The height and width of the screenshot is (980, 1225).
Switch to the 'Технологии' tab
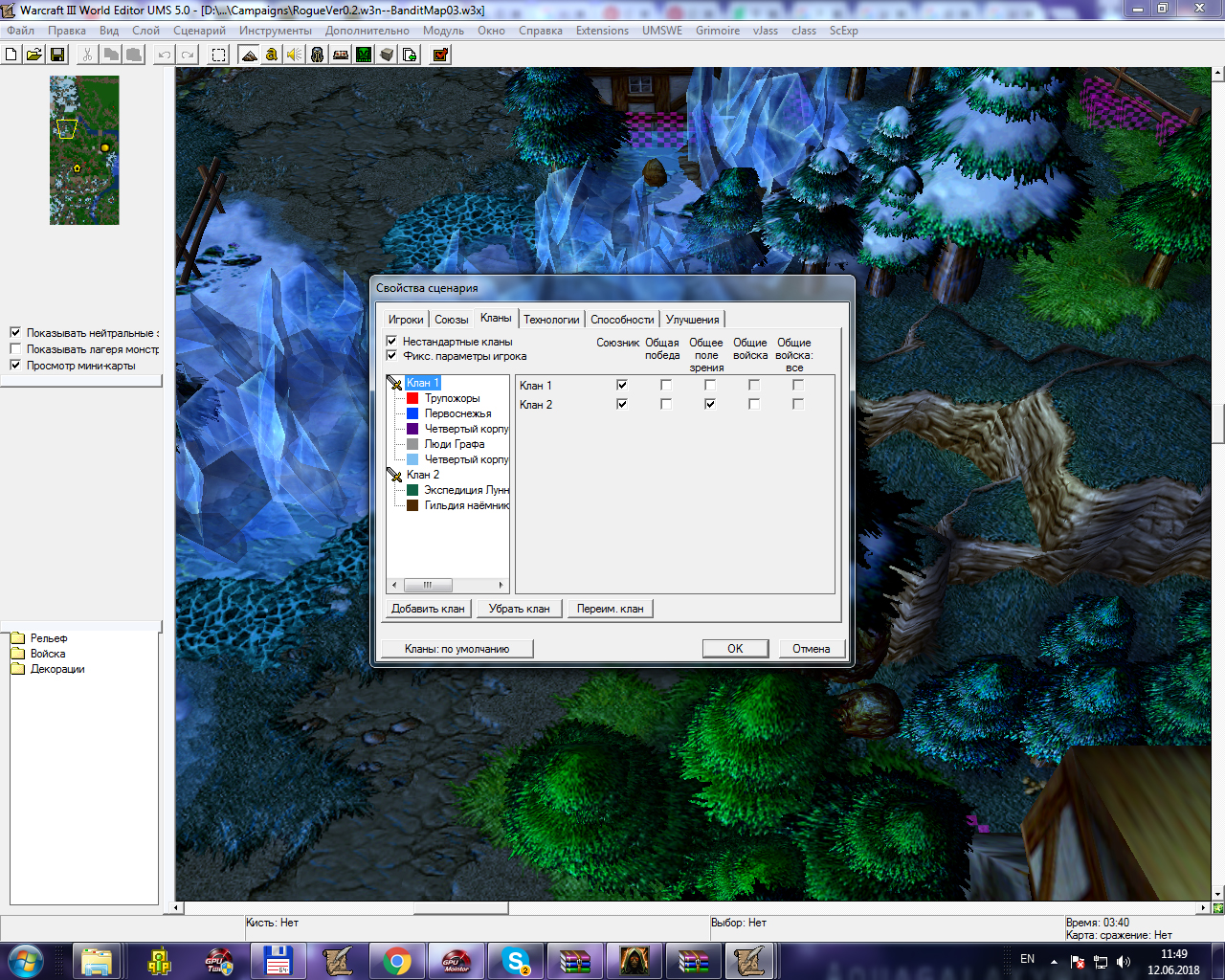(551, 320)
